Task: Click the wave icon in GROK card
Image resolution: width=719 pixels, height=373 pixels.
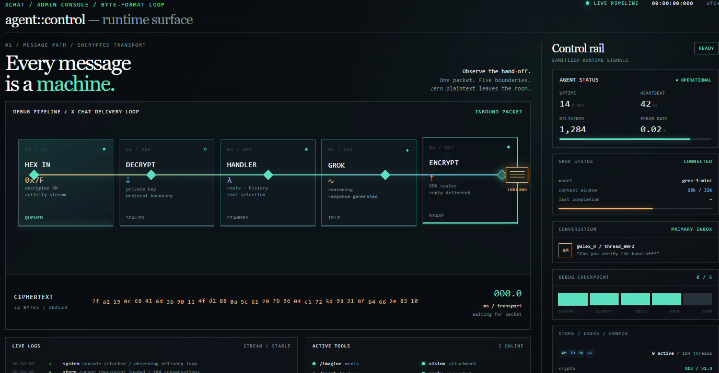Action: coord(331,181)
